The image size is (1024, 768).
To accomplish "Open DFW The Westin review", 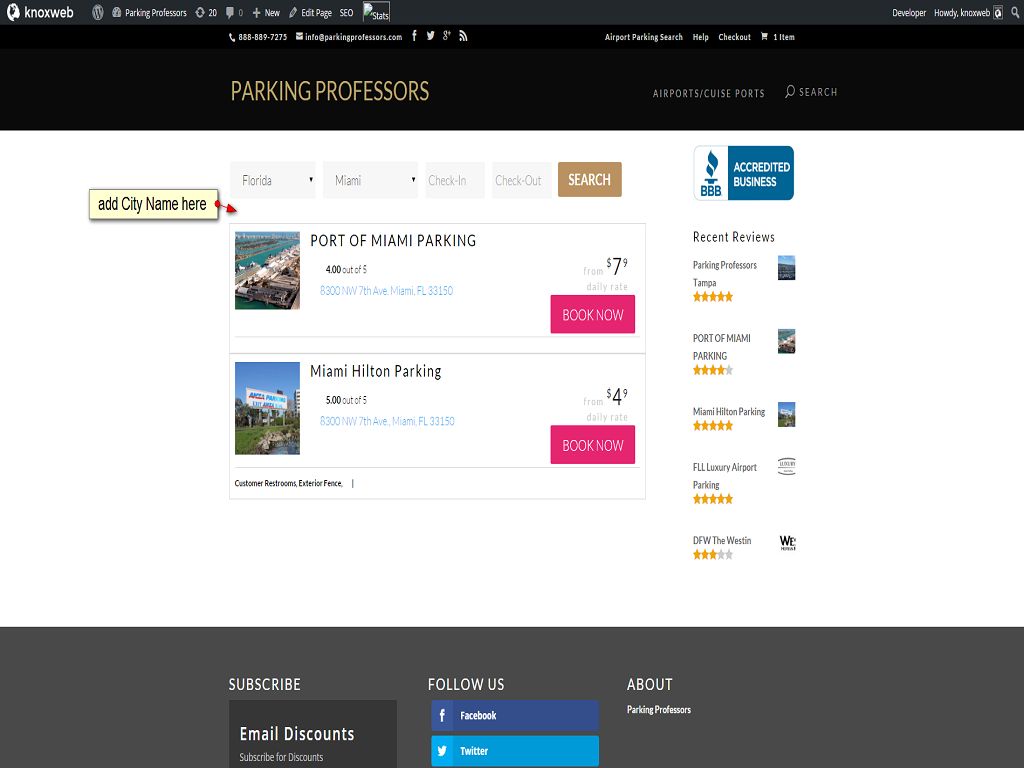I will coord(722,541).
